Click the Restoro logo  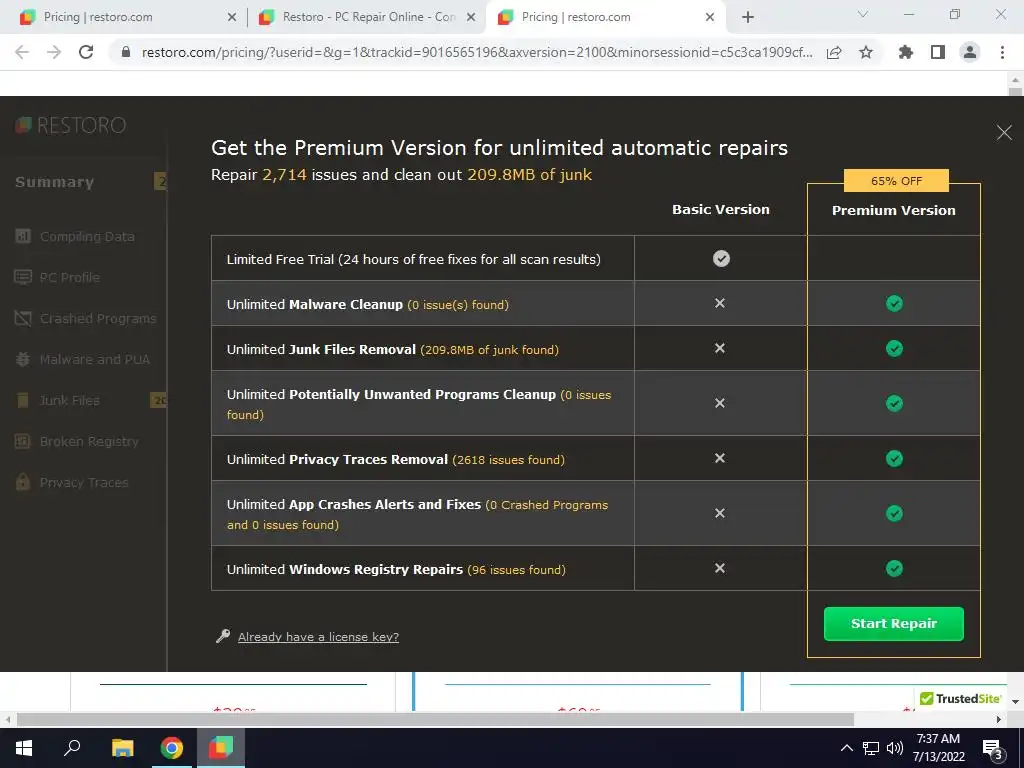tap(71, 125)
